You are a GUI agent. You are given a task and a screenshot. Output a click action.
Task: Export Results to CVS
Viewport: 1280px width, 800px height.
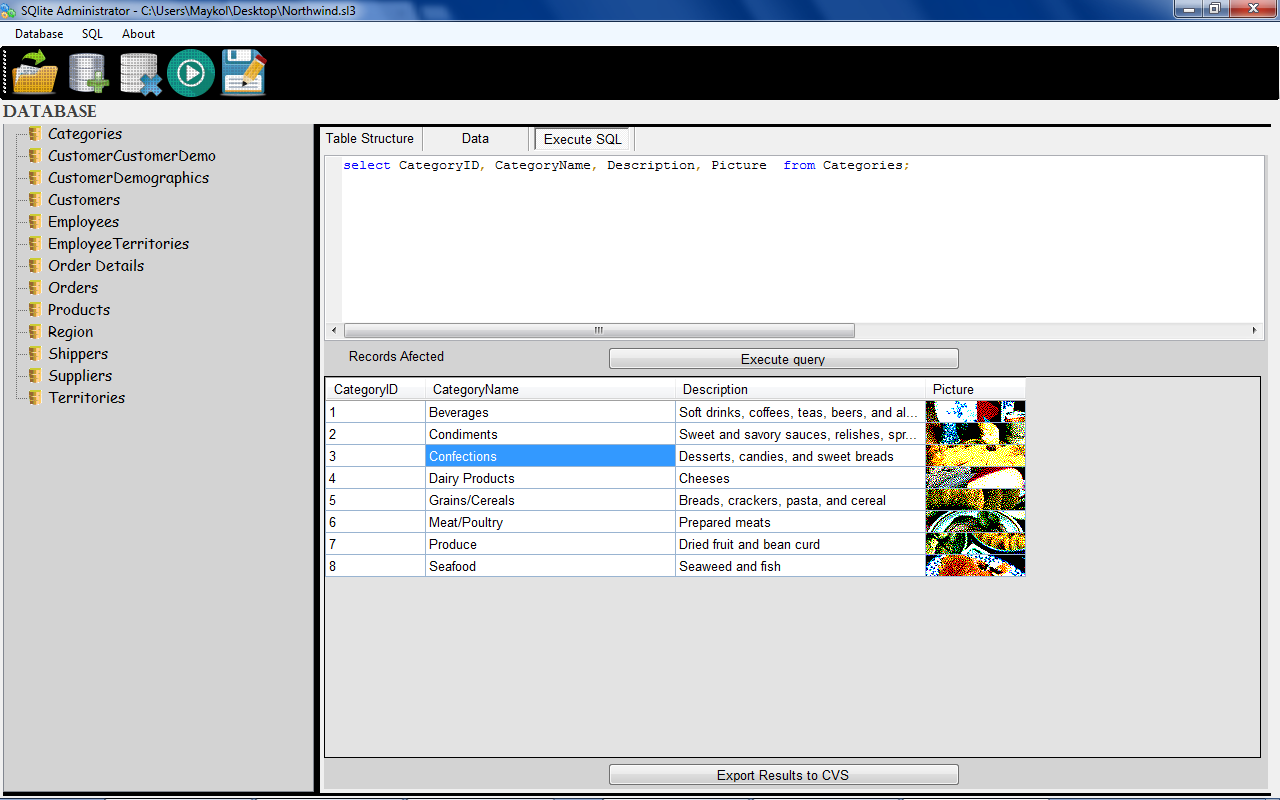tap(783, 773)
